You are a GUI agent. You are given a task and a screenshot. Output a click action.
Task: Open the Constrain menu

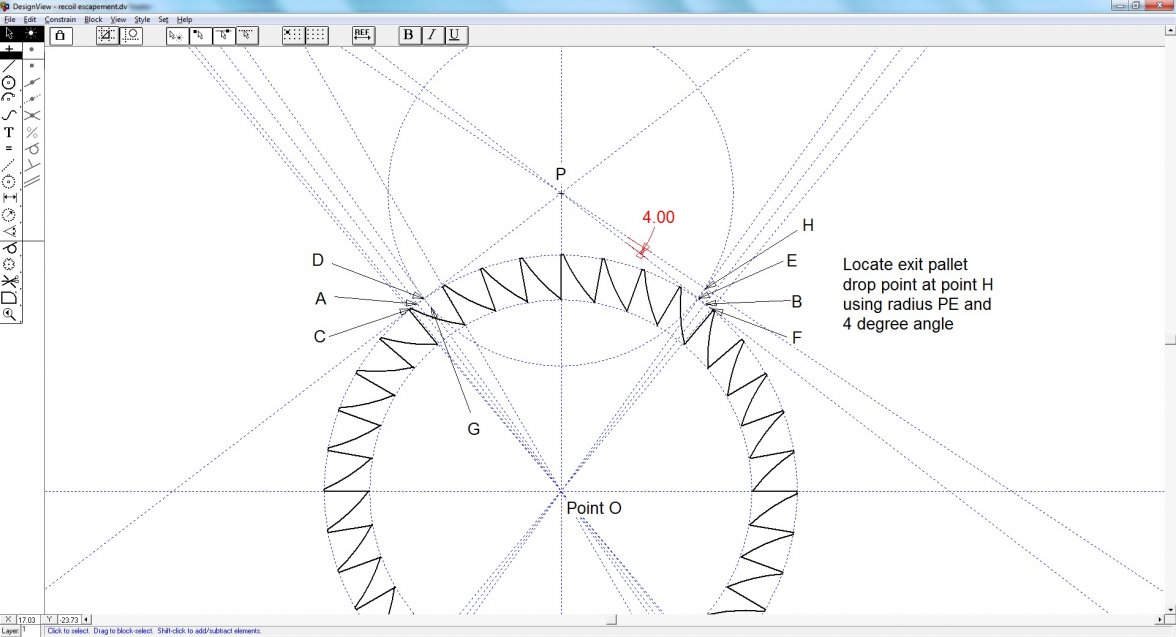point(60,19)
